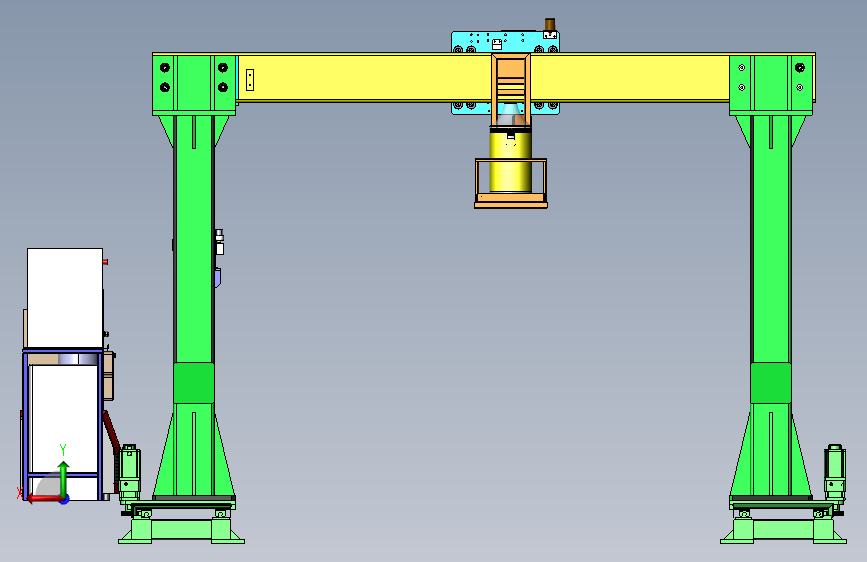Click the orange basket frame around the hoist

click(511, 183)
